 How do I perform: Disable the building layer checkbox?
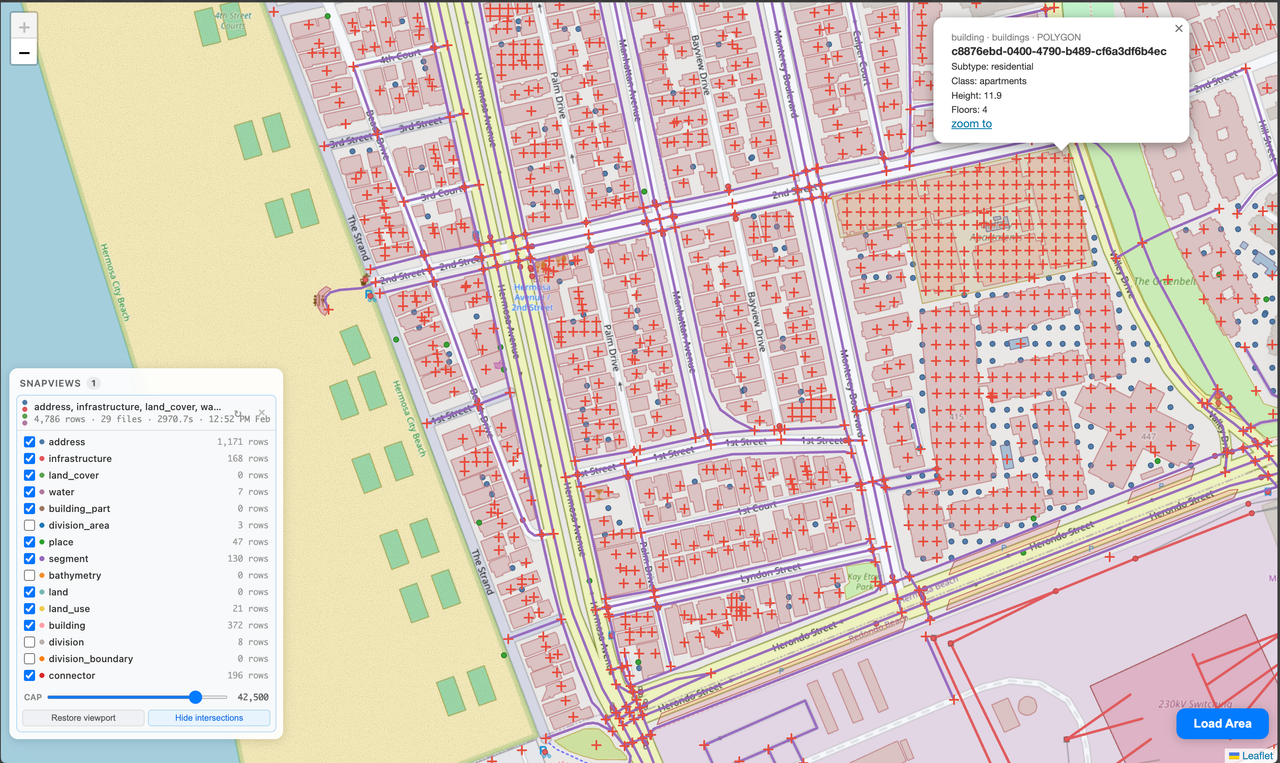pos(30,625)
